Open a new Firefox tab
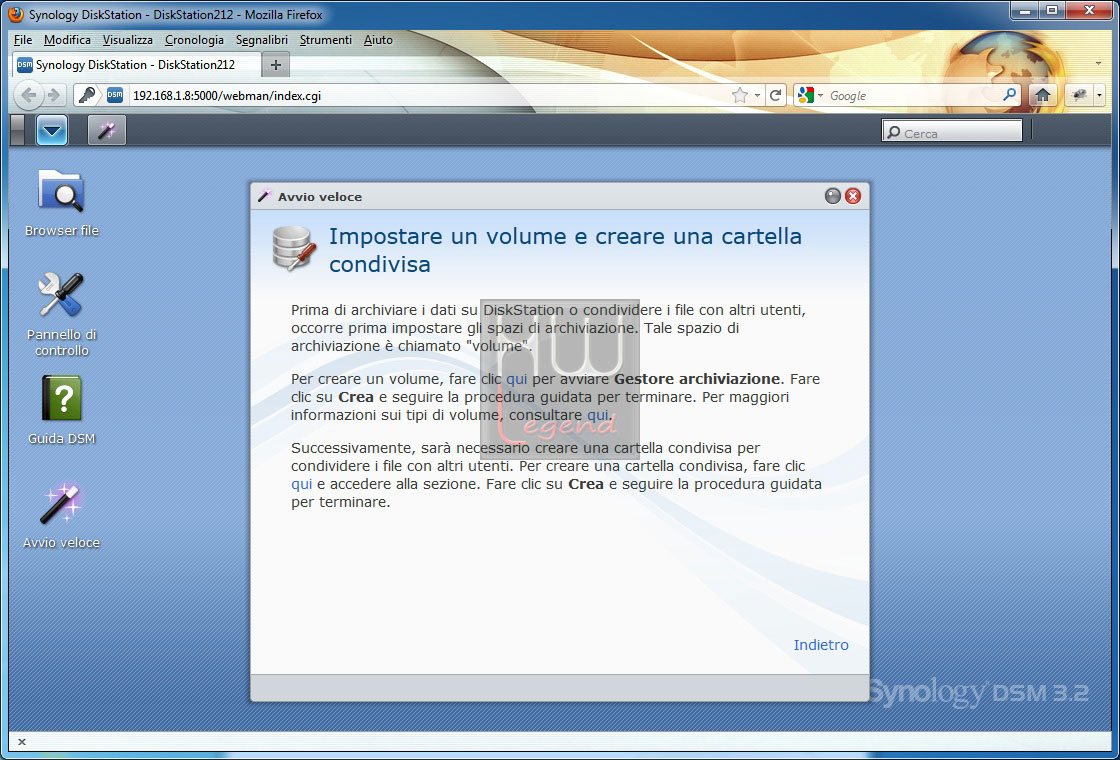The width and height of the screenshot is (1120, 760). tap(276, 65)
